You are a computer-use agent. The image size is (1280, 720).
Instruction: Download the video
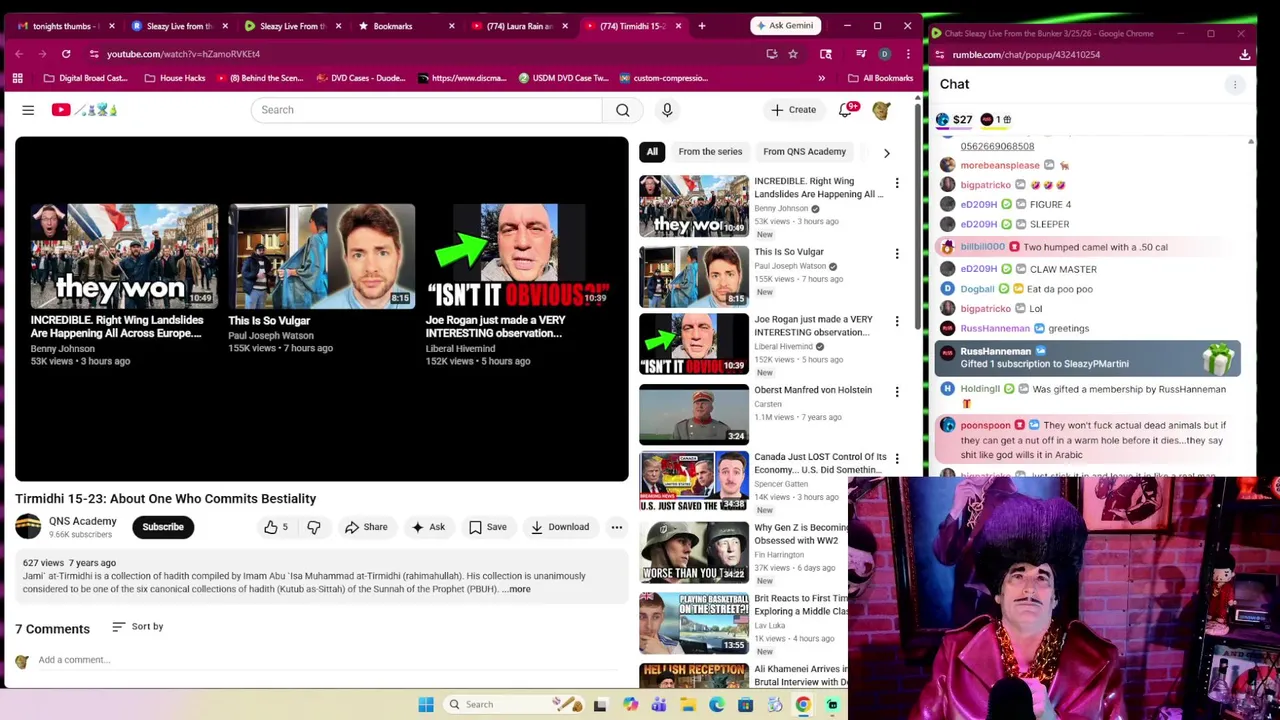point(560,527)
